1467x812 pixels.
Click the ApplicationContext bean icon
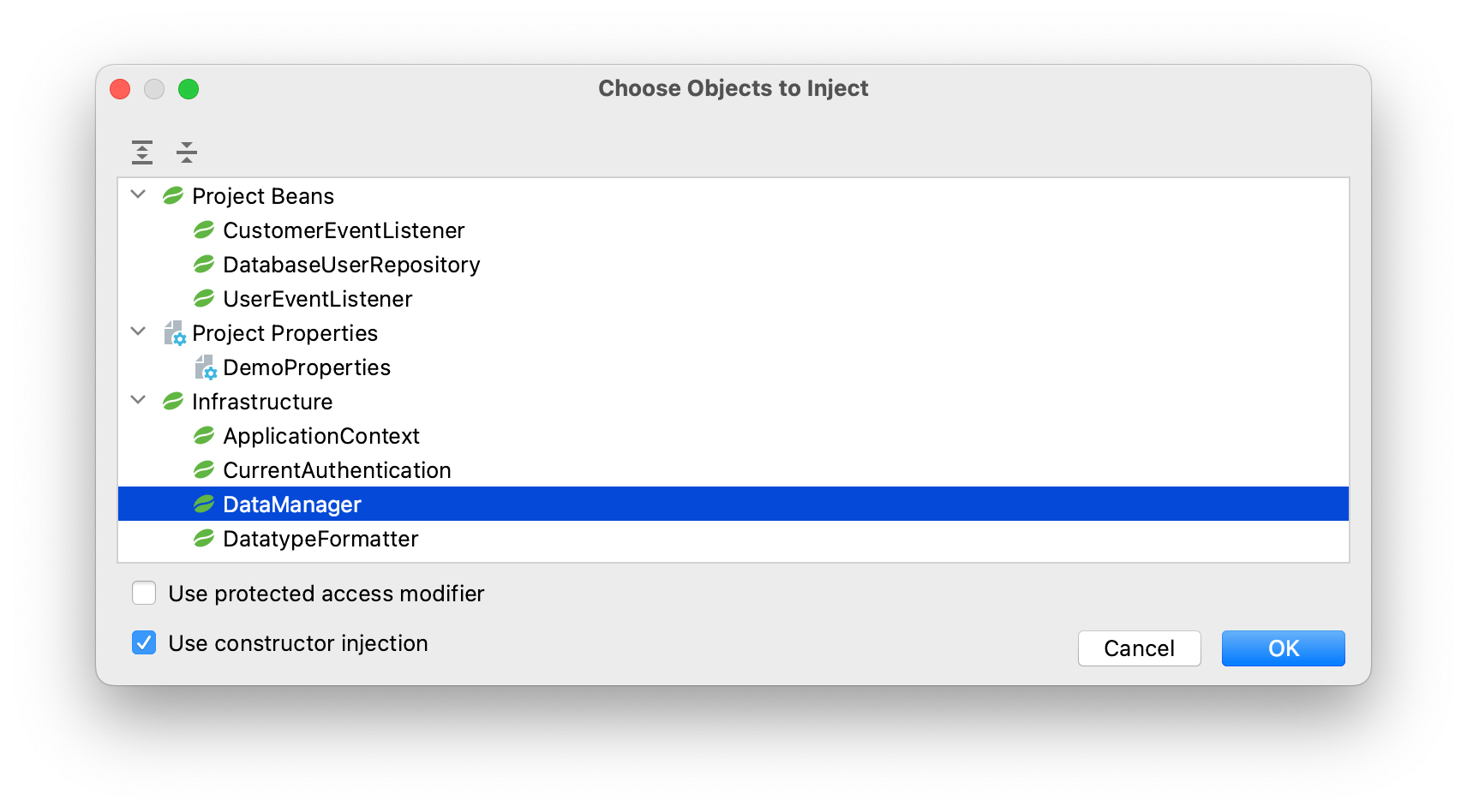204,436
